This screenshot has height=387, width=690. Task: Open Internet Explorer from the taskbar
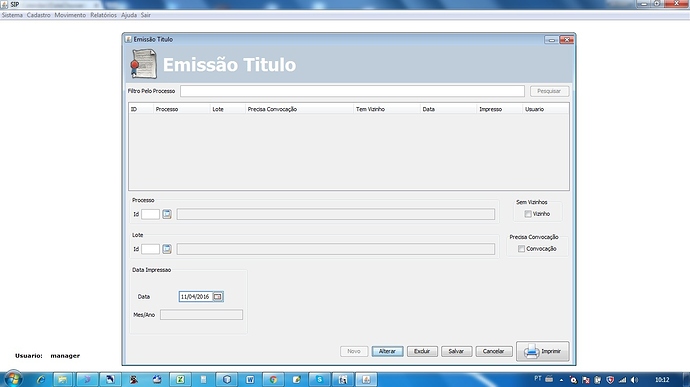pyautogui.click(x=40, y=380)
